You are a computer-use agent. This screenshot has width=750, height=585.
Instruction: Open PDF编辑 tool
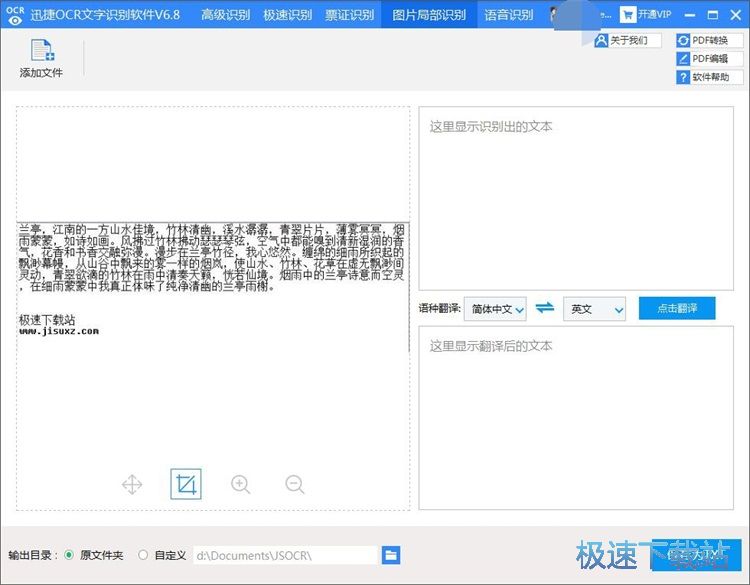710,59
